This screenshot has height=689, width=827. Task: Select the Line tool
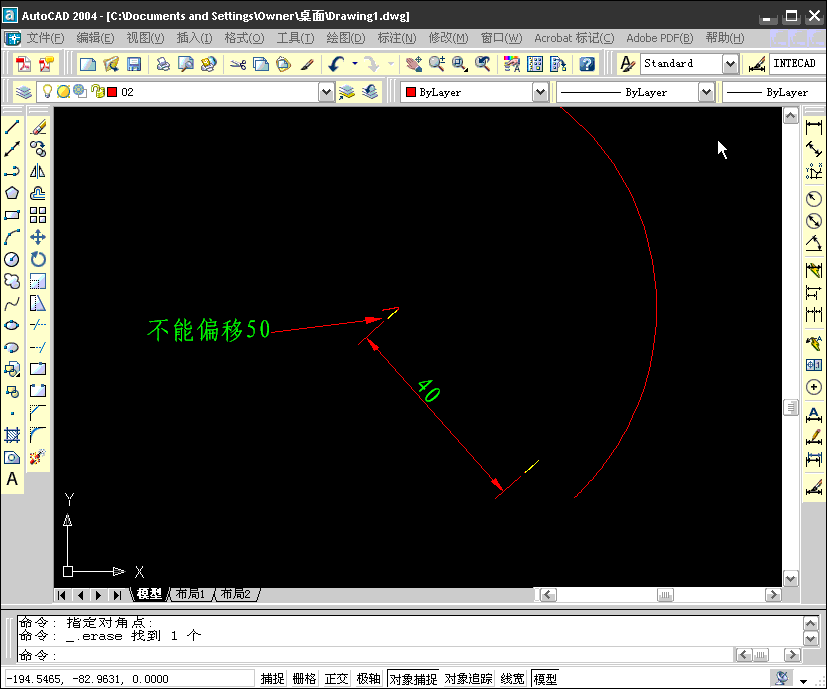pyautogui.click(x=12, y=126)
